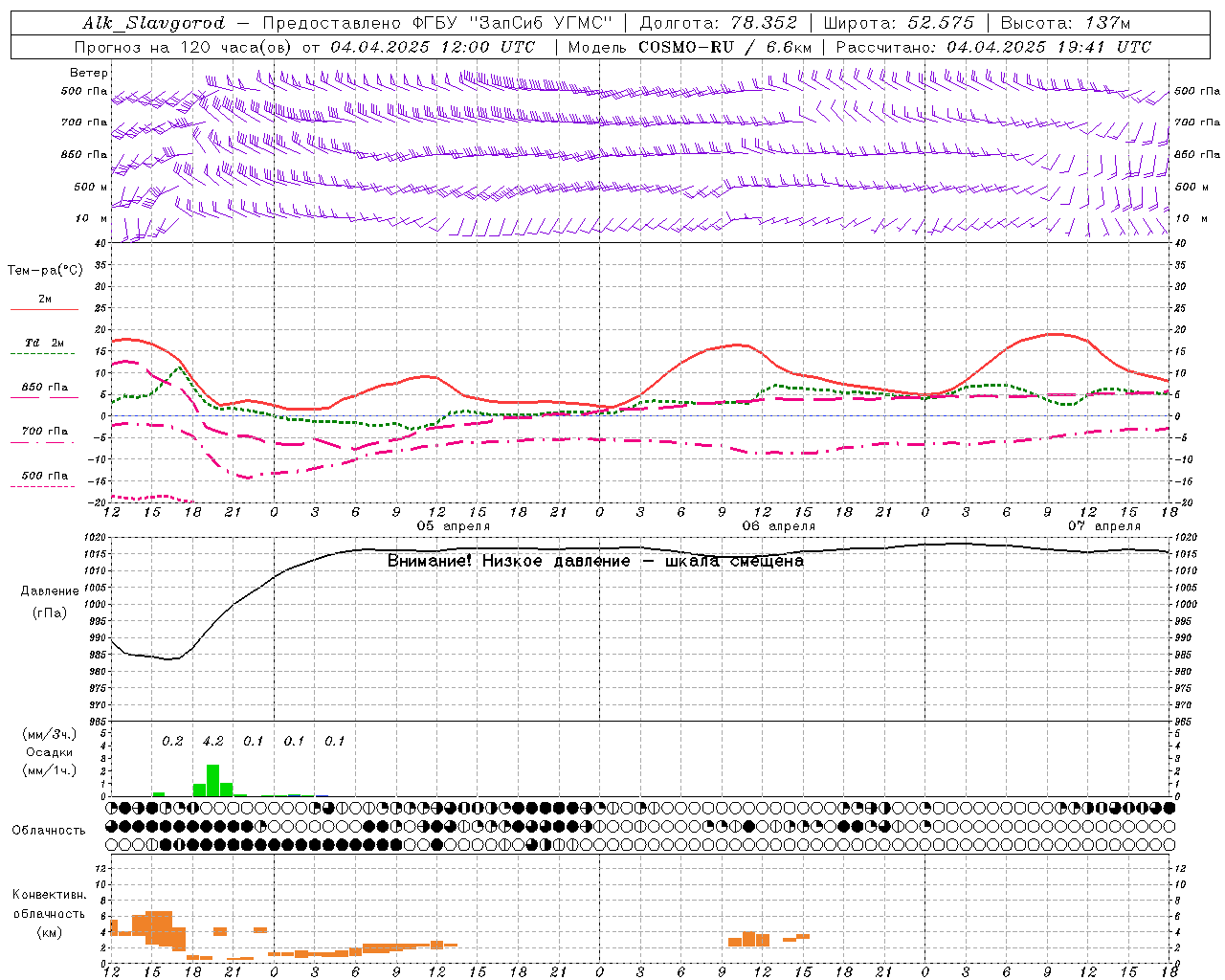Click the (мм/1ч.) precipitation unit label

49,770
